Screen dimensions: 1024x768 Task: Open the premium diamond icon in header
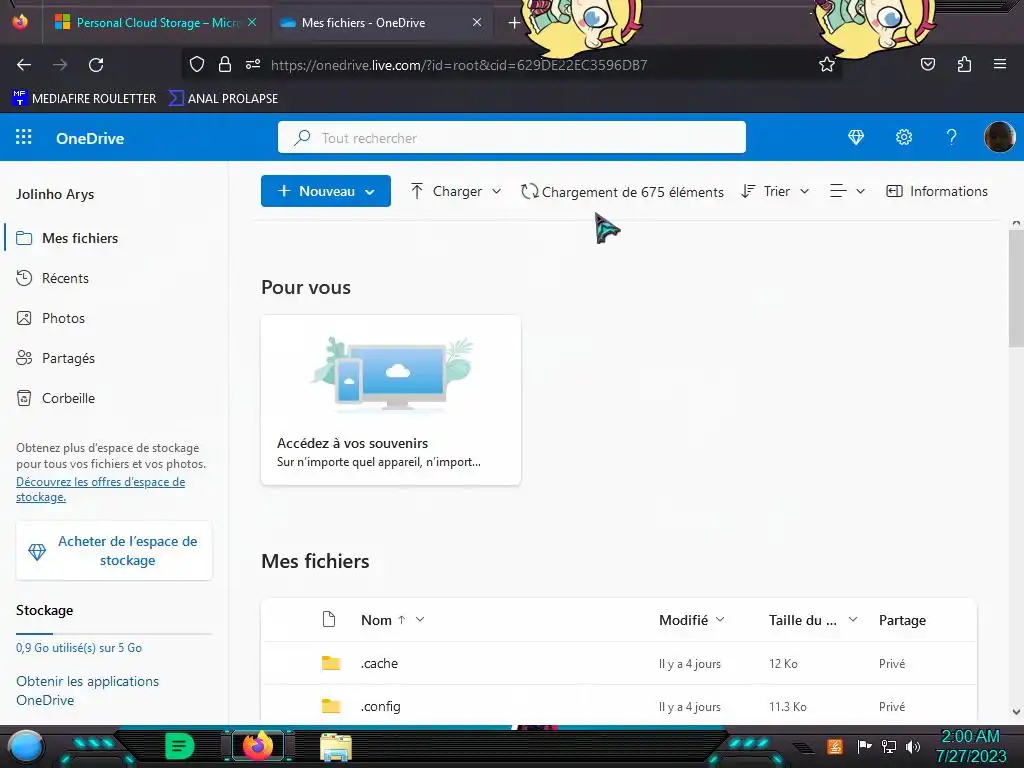[x=856, y=137]
